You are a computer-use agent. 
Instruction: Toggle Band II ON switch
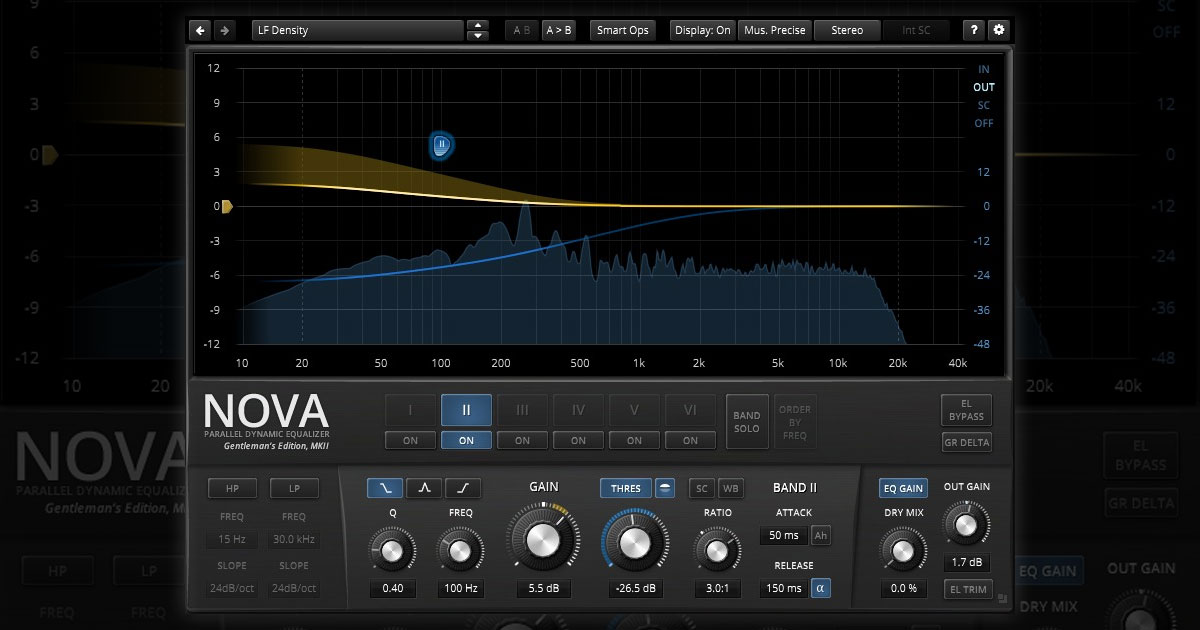click(466, 440)
